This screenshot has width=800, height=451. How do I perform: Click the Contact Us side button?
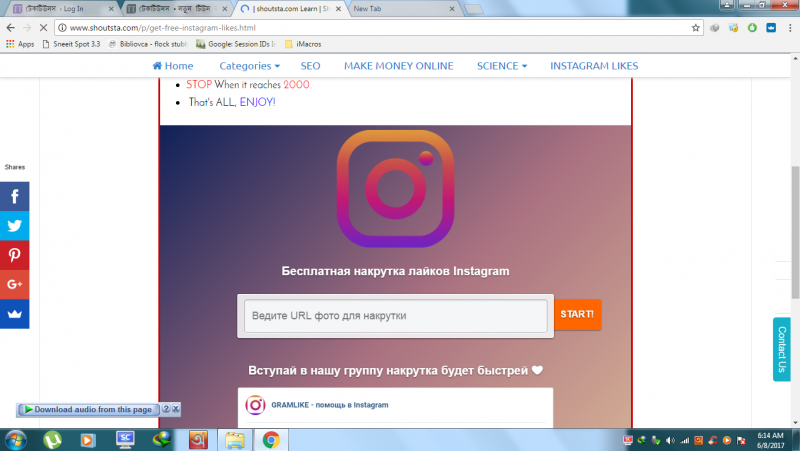(x=782, y=349)
